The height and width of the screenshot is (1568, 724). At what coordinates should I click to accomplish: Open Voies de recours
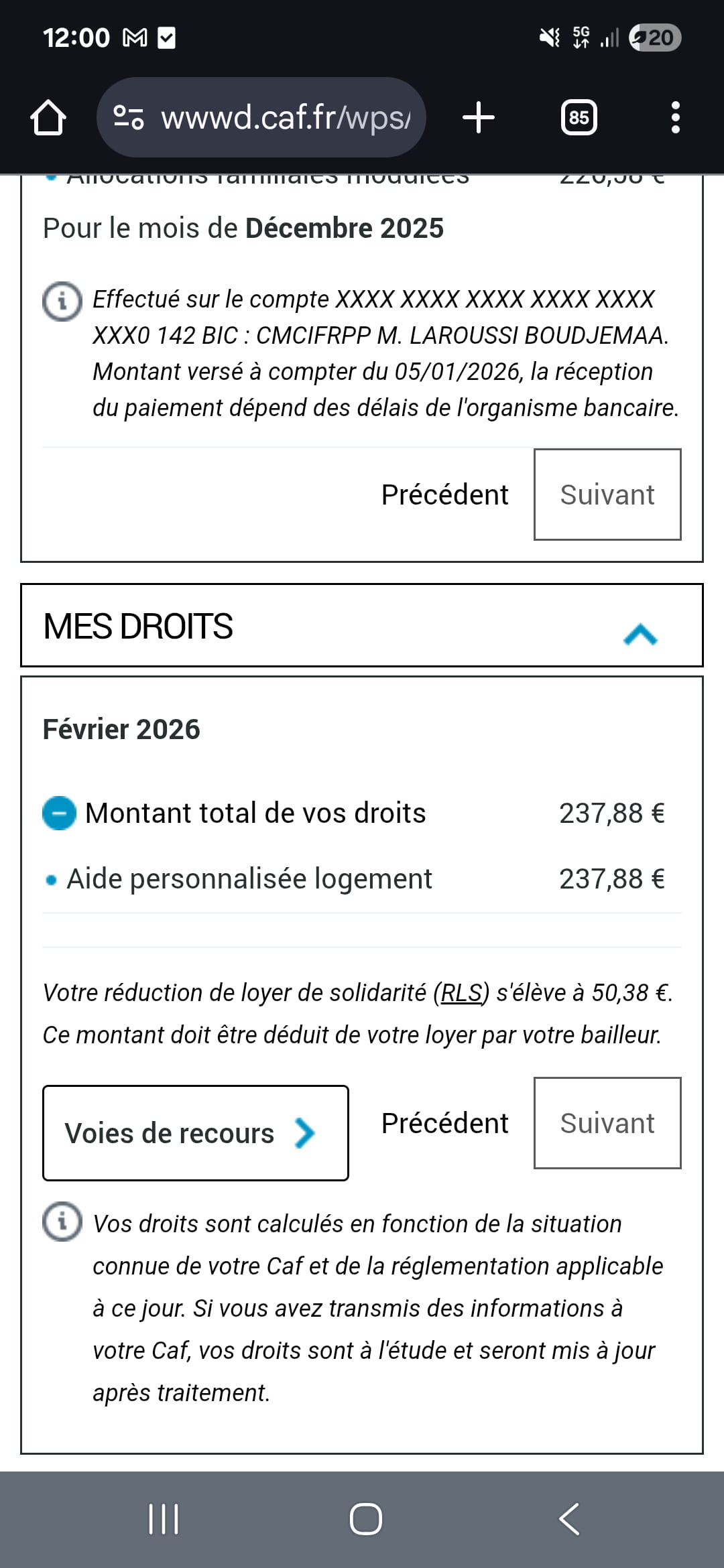tap(195, 1133)
